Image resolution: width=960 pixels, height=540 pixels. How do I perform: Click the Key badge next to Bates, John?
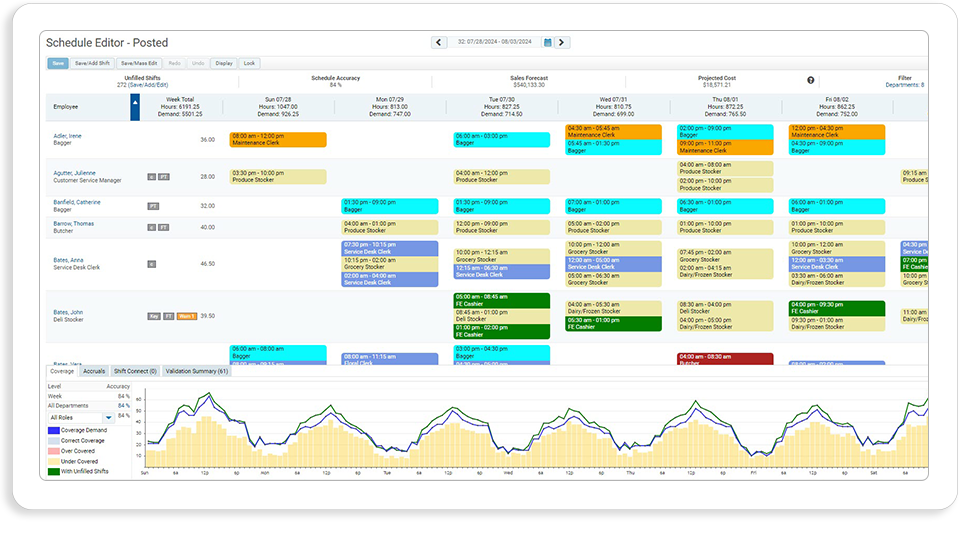point(154,317)
